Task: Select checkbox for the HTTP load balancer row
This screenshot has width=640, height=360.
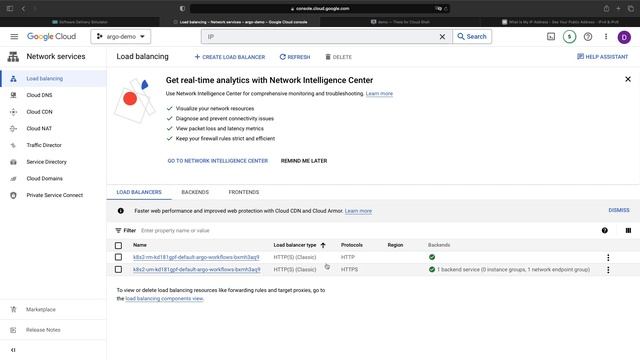Action: pos(118,257)
